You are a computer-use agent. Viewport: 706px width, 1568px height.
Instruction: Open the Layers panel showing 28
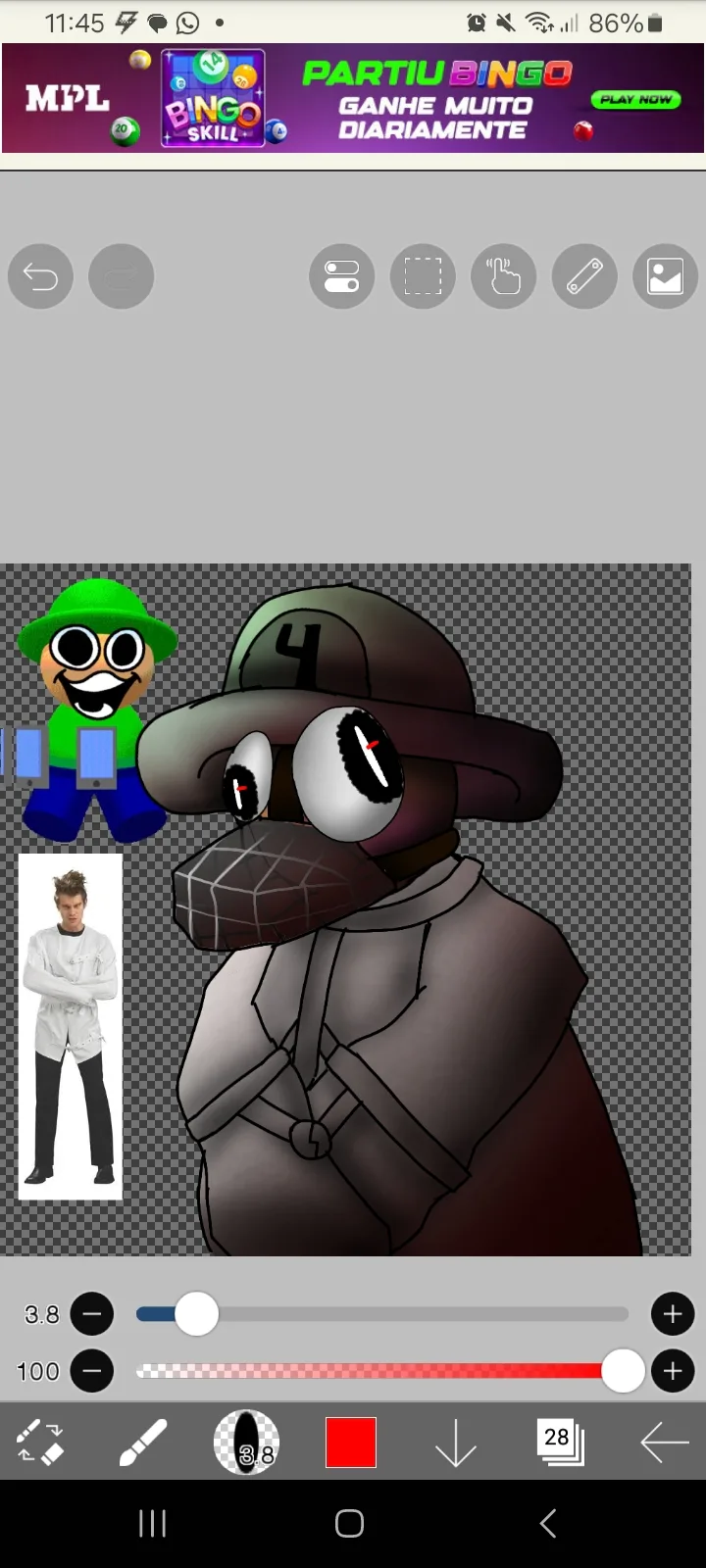560,1443
